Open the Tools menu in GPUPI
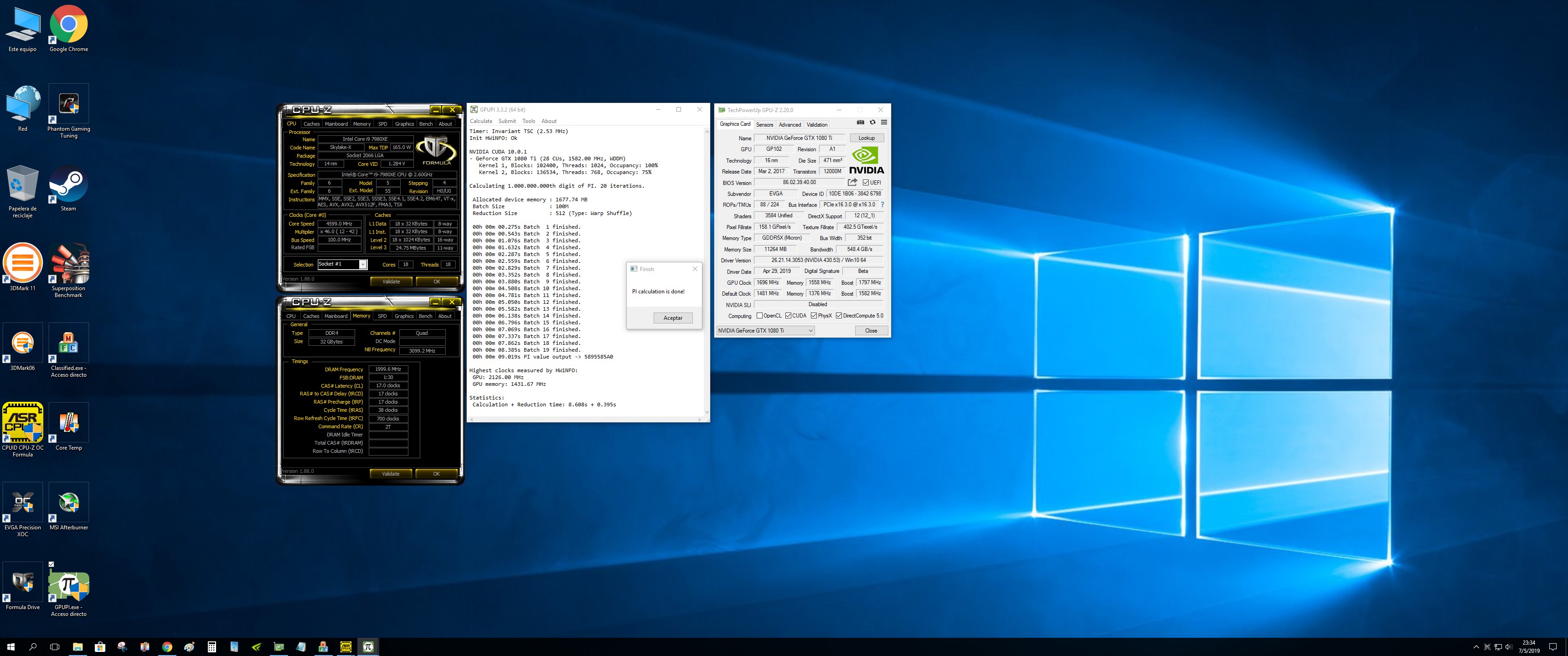 [528, 121]
